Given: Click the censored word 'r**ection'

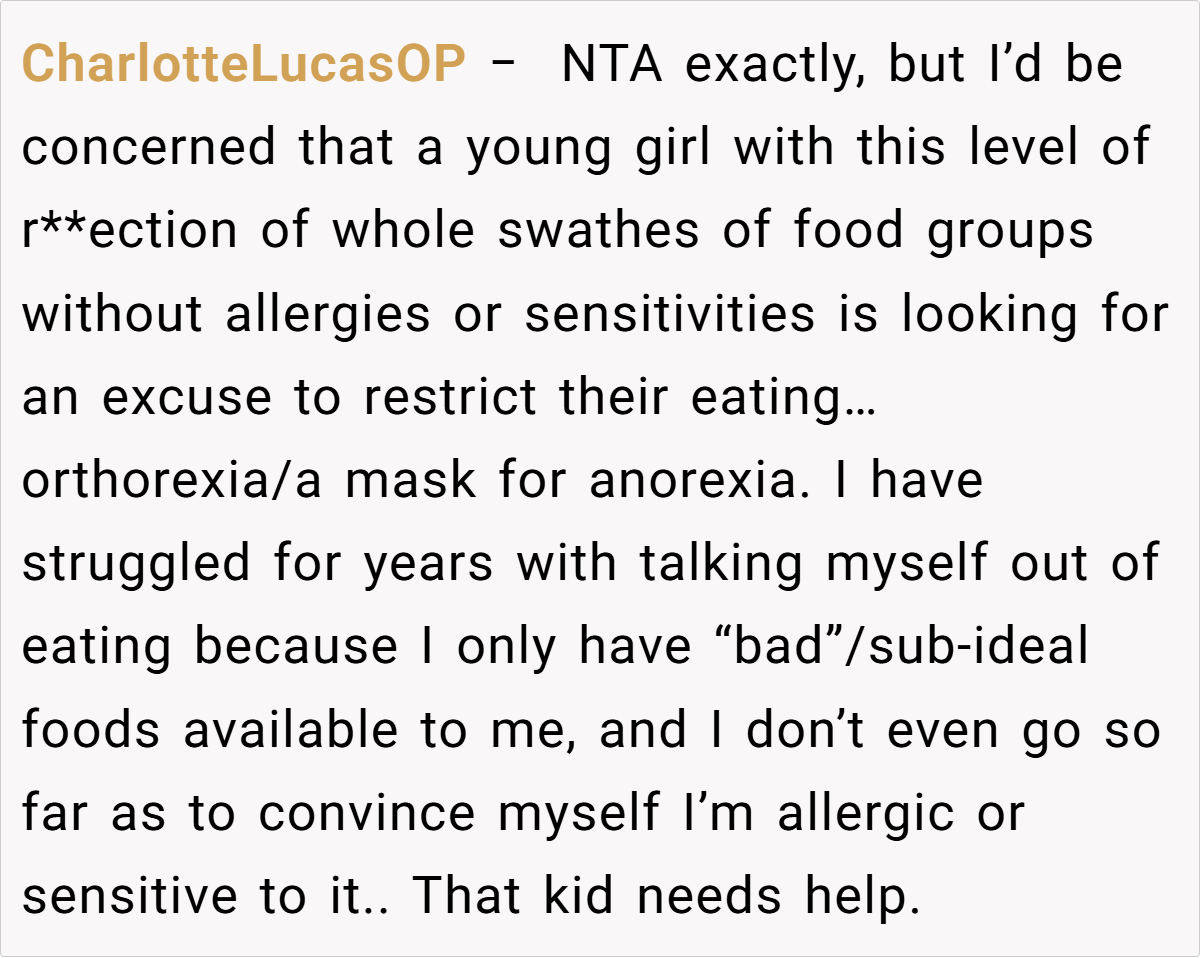Looking at the screenshot, I should pyautogui.click(x=130, y=232).
